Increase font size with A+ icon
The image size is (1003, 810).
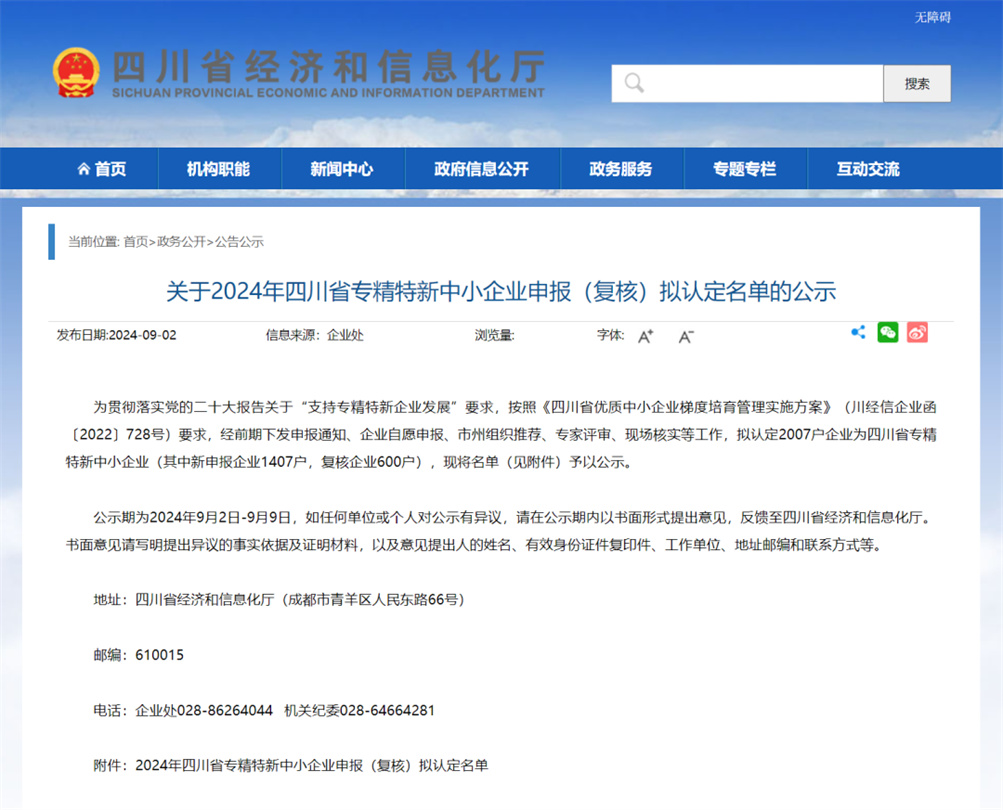coord(646,336)
